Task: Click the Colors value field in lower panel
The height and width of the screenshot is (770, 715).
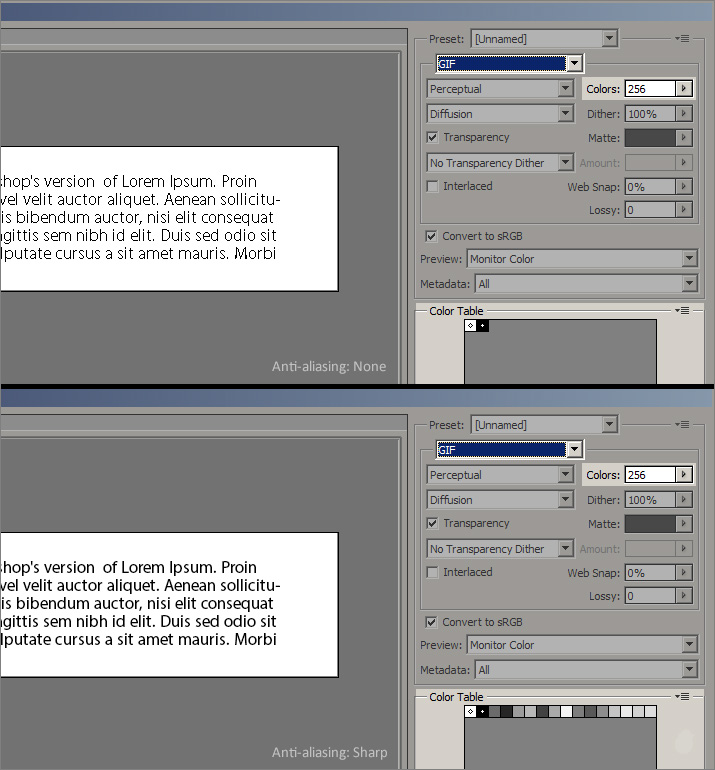Action: tap(649, 476)
